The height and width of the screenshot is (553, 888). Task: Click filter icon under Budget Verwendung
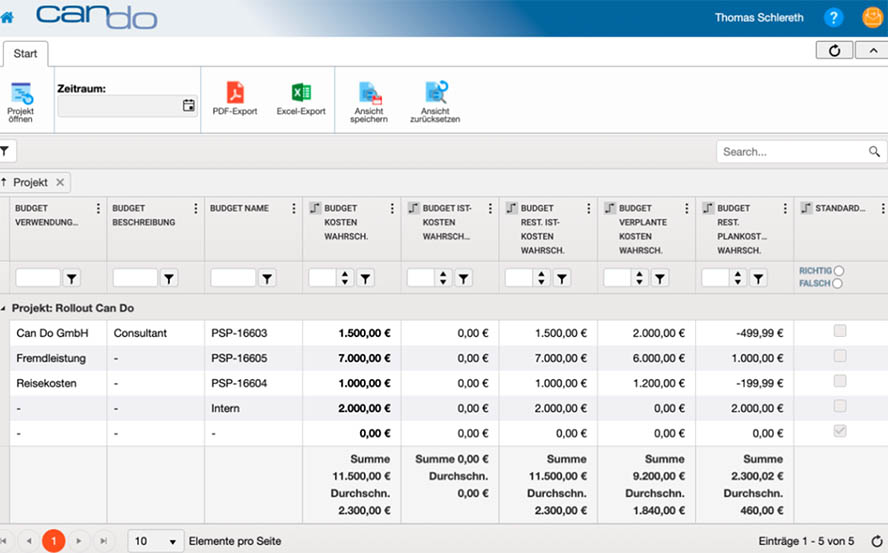pos(71,278)
